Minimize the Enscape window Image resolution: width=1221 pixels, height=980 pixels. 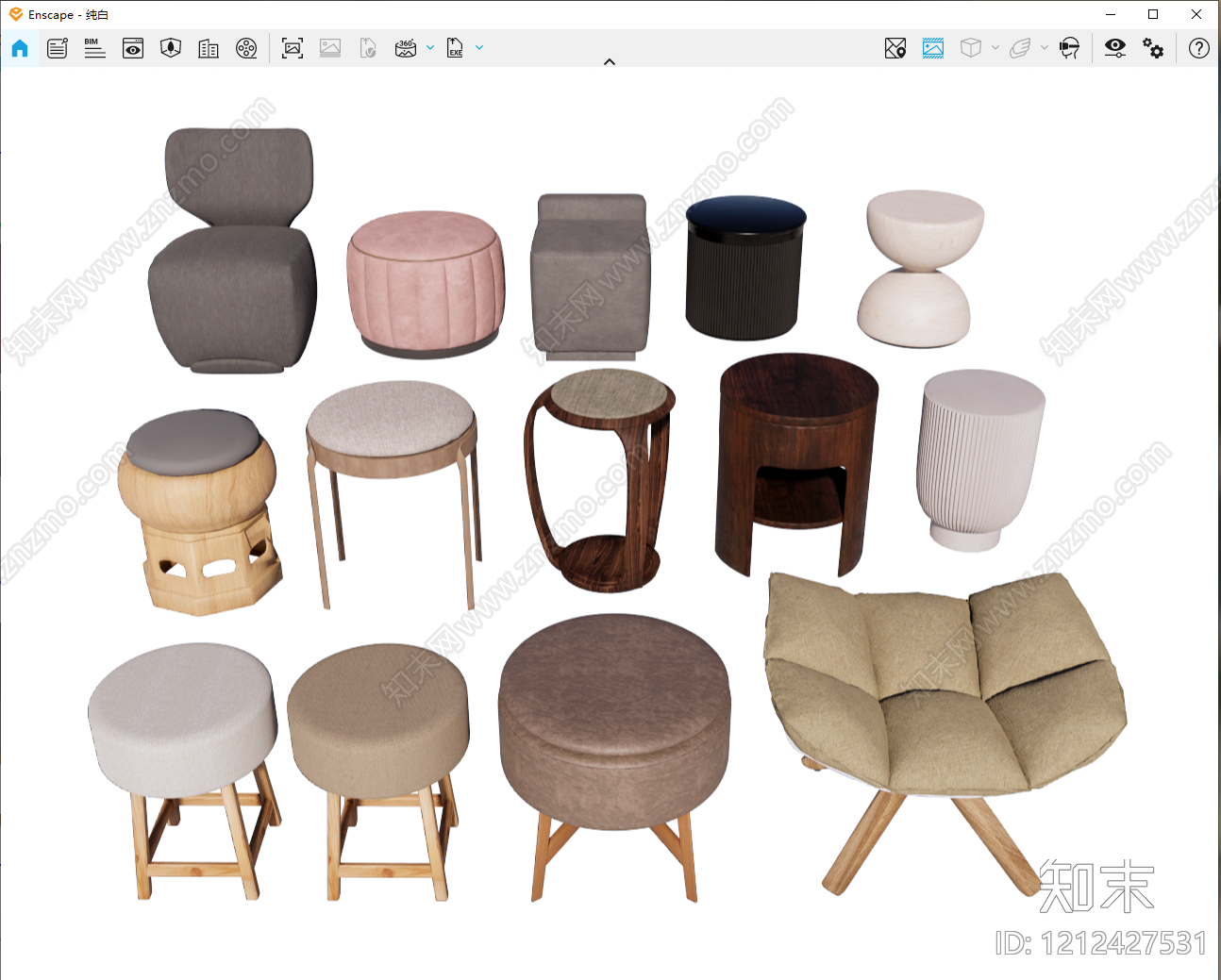[1111, 14]
